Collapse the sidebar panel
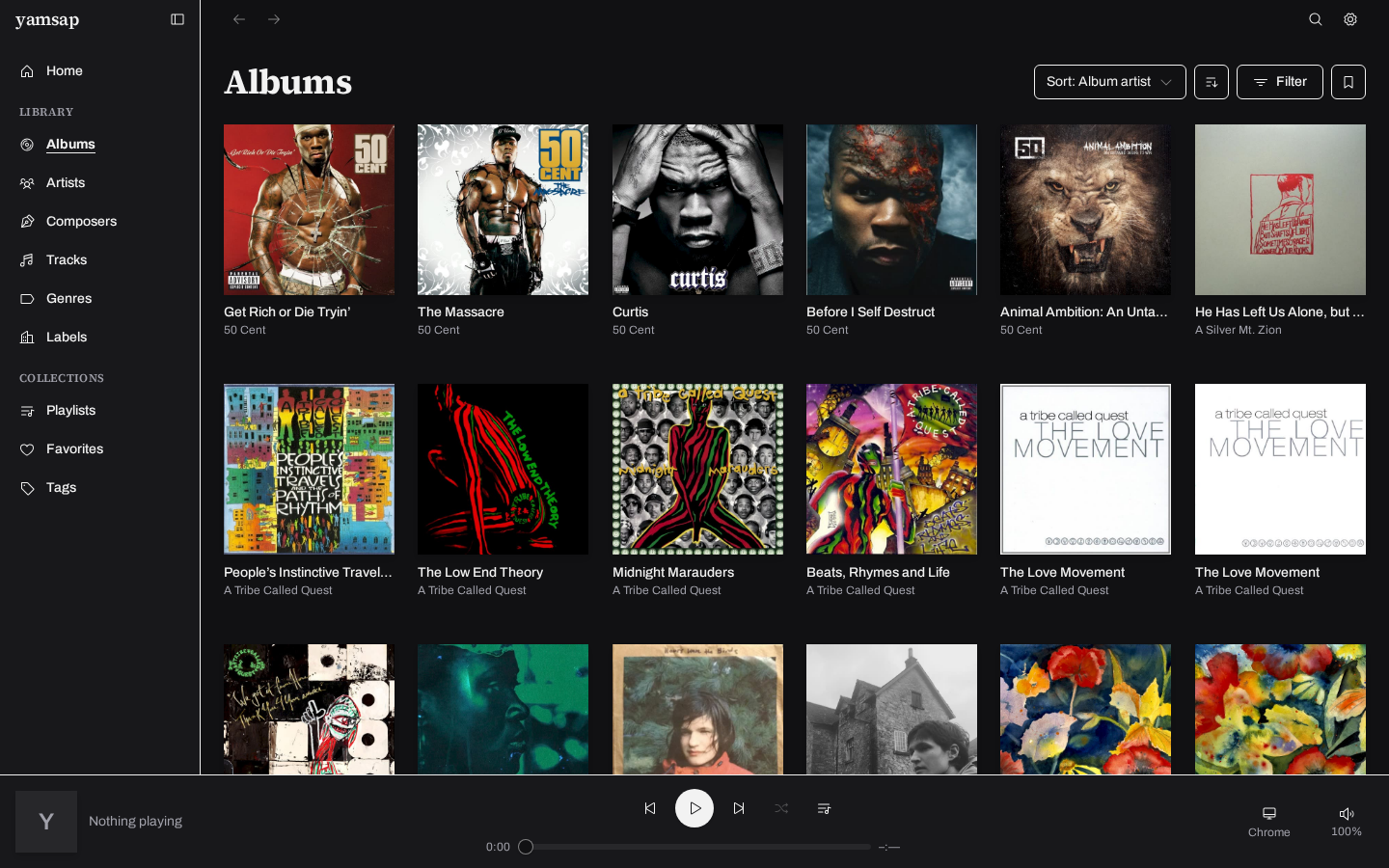Viewport: 1389px width, 868px height. tap(177, 19)
